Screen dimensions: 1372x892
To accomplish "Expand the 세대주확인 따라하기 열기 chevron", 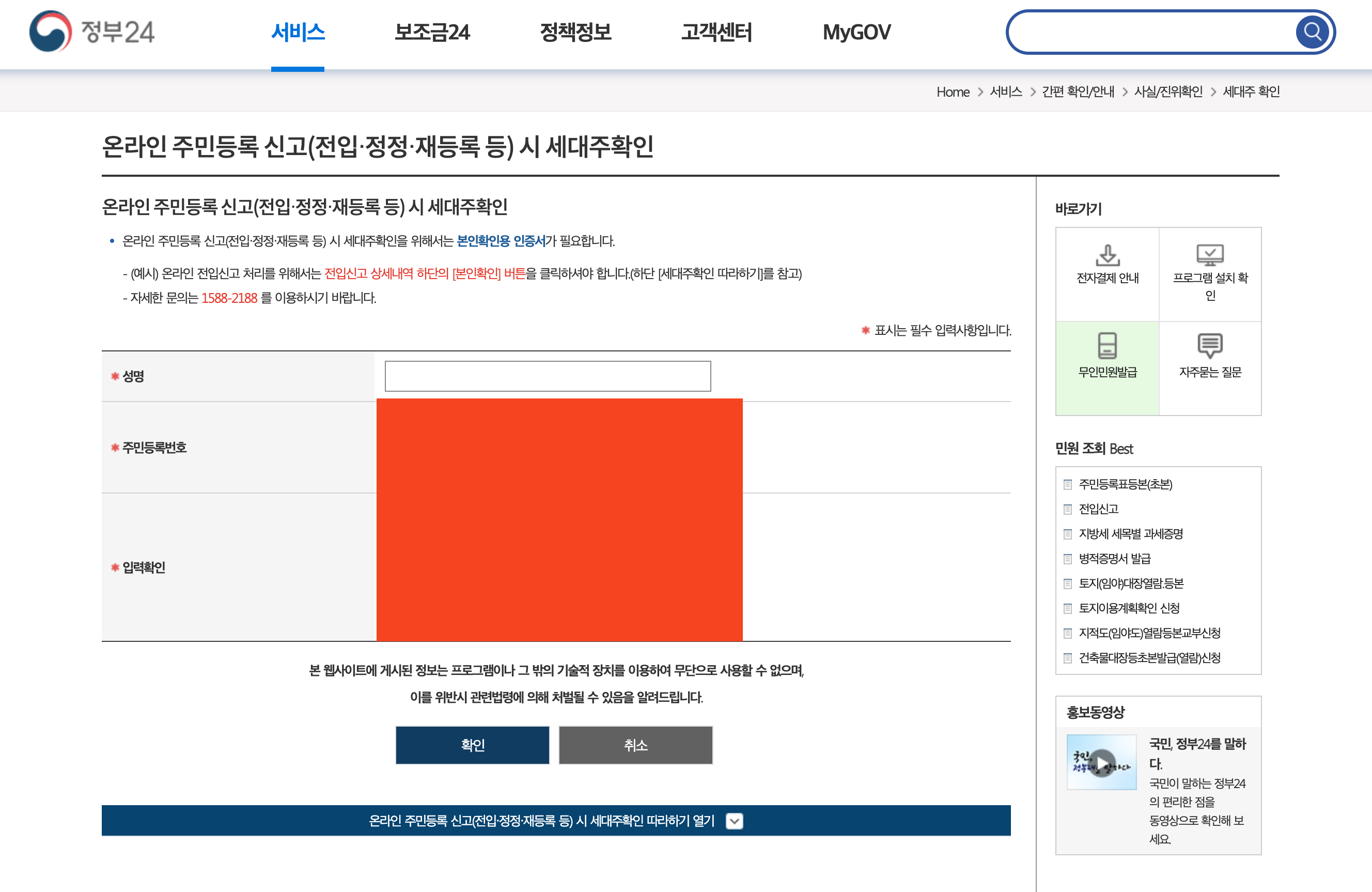I will [x=735, y=821].
